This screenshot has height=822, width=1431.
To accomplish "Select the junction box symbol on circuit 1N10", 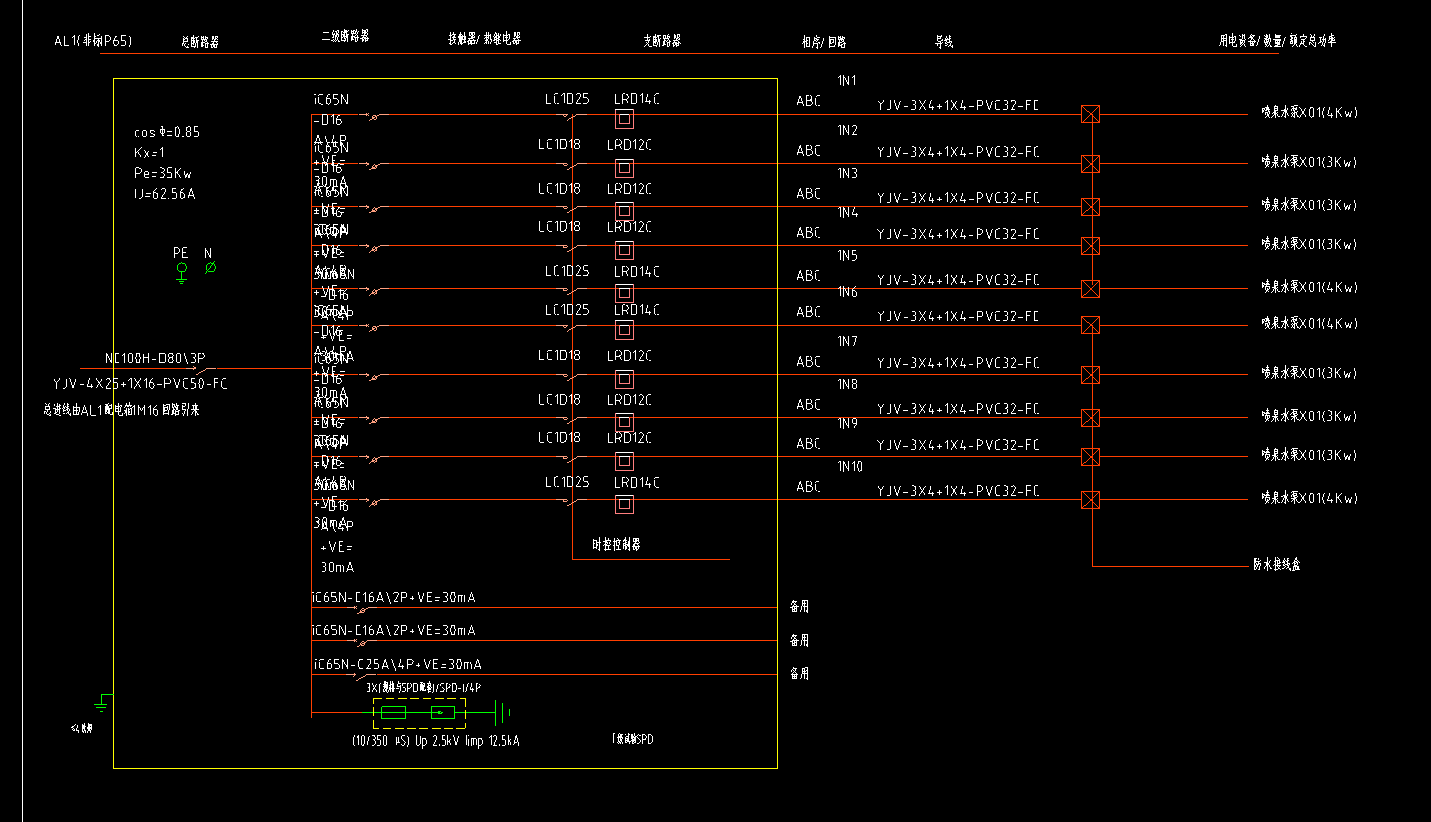I will coord(1091,499).
